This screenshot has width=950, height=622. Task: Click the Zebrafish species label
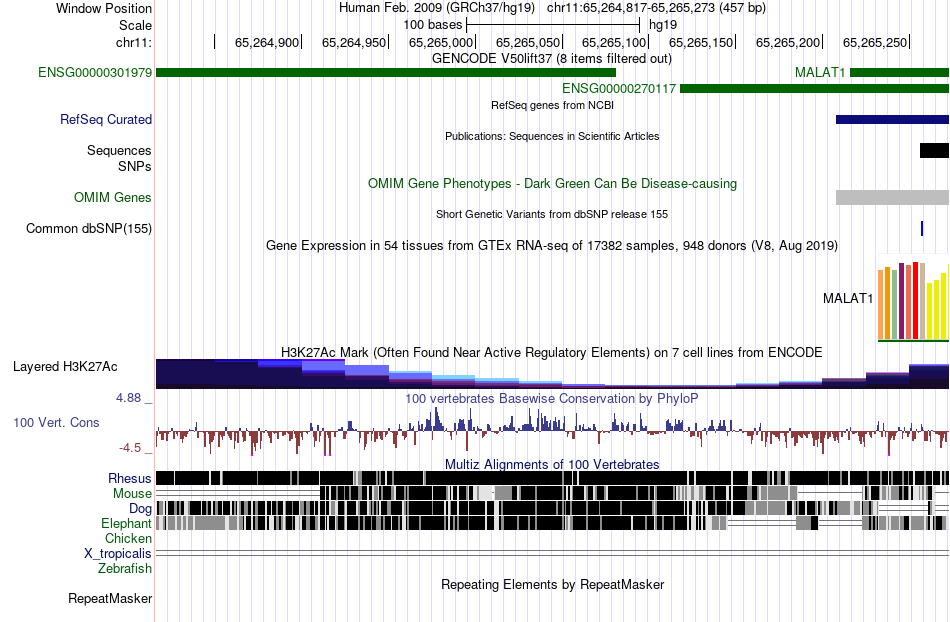click(125, 568)
